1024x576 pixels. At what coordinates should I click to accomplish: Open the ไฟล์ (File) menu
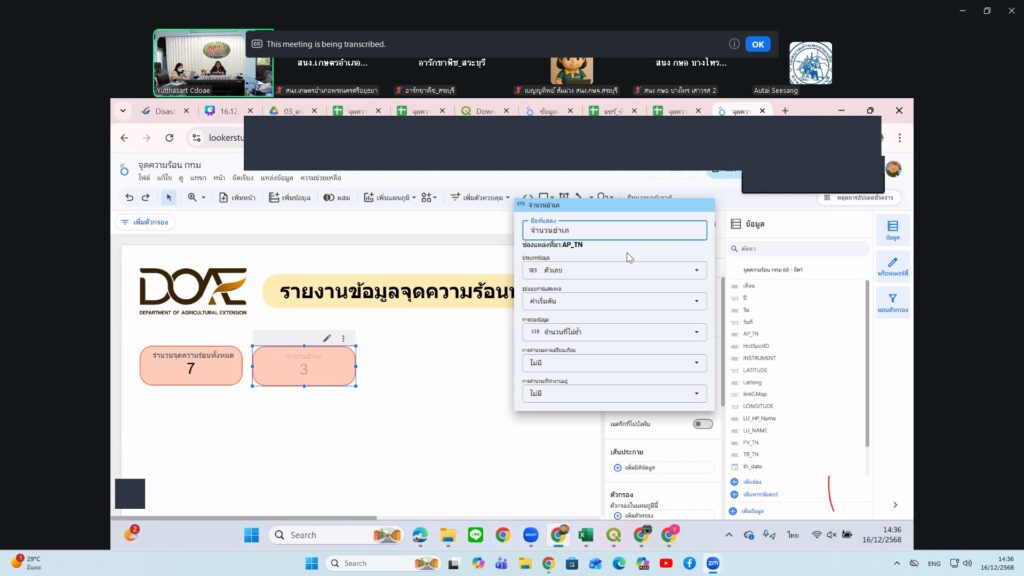[144, 178]
